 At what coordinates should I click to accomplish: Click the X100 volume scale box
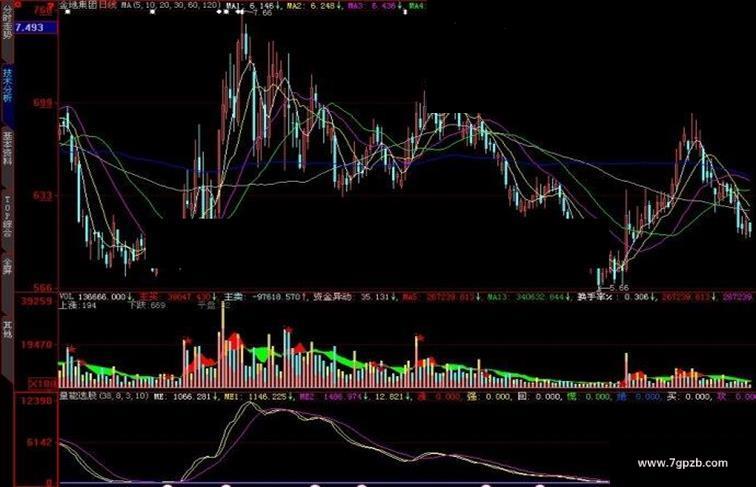click(x=42, y=384)
